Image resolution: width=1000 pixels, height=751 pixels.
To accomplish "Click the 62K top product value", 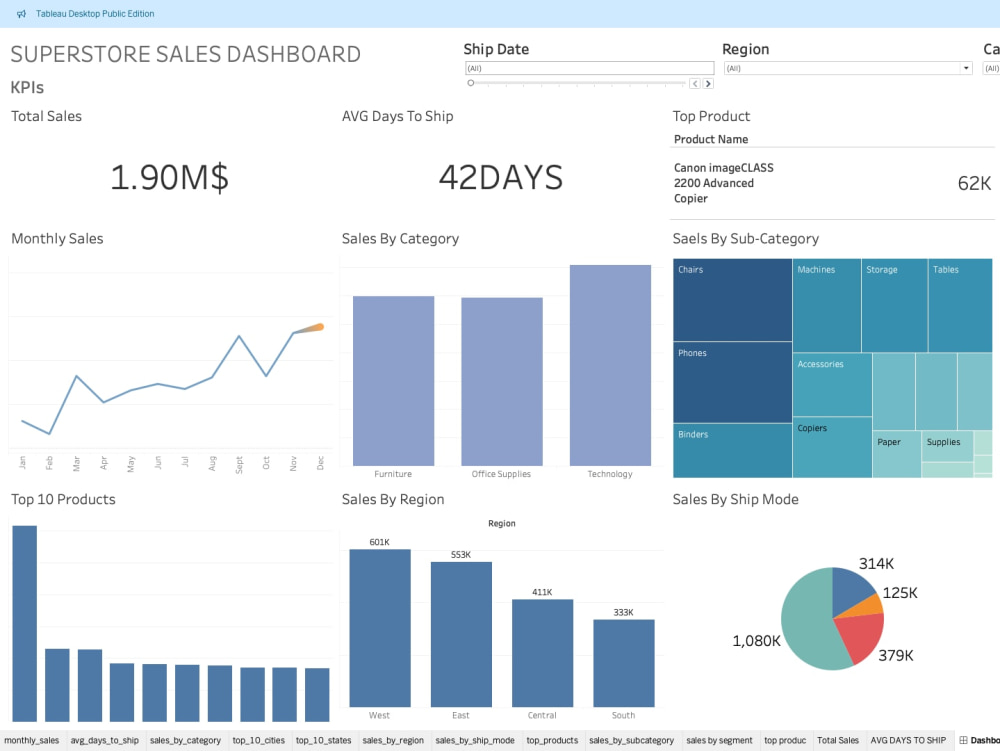I will click(x=974, y=184).
